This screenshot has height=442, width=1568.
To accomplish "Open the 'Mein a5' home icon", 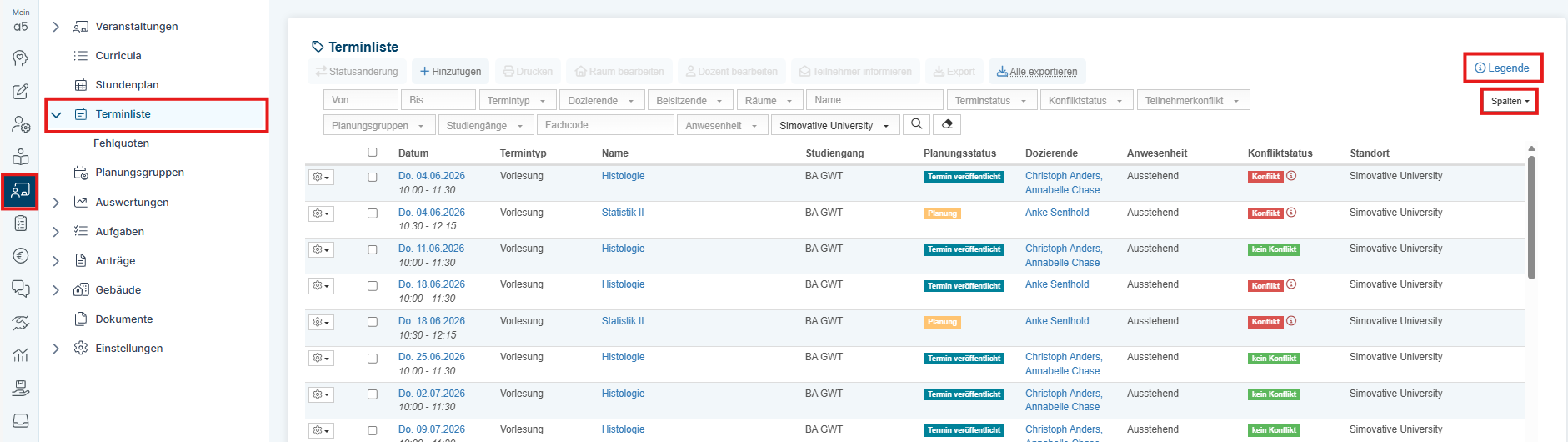I will 21,21.
